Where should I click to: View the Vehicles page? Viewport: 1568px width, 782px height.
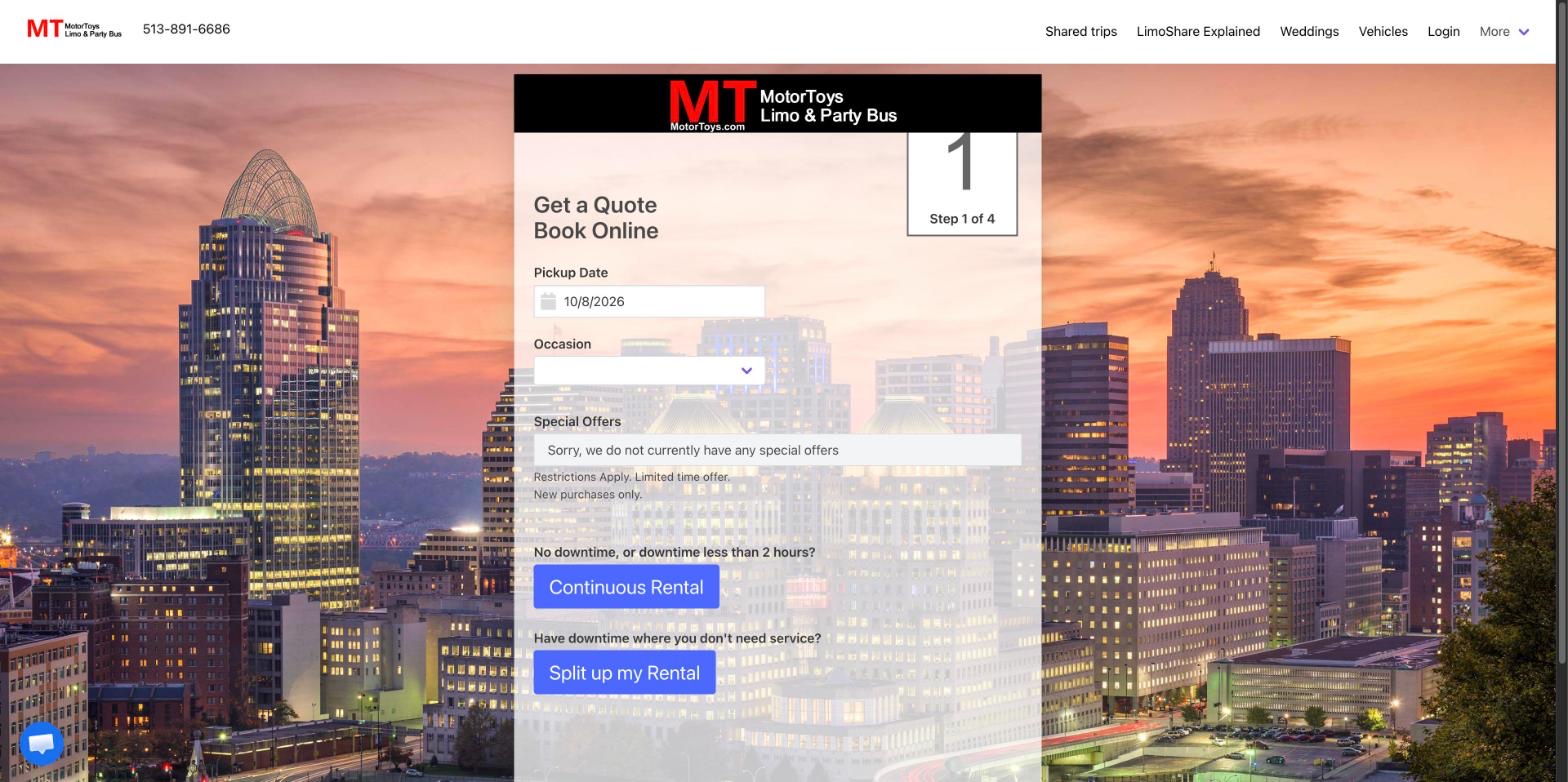1383,32
